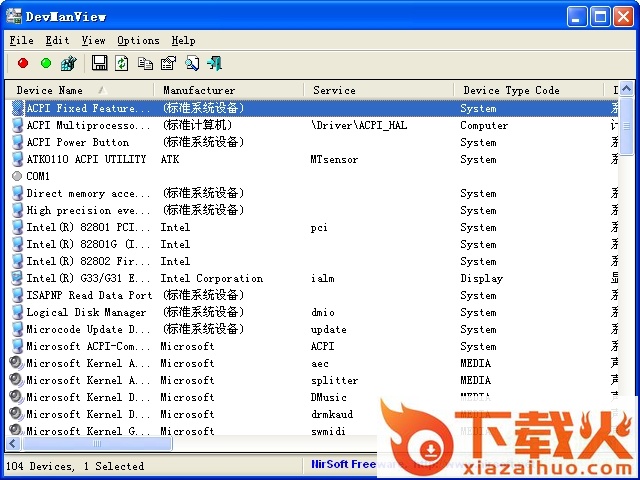This screenshot has height=480, width=640.
Task: Open the Help menu
Action: click(183, 40)
